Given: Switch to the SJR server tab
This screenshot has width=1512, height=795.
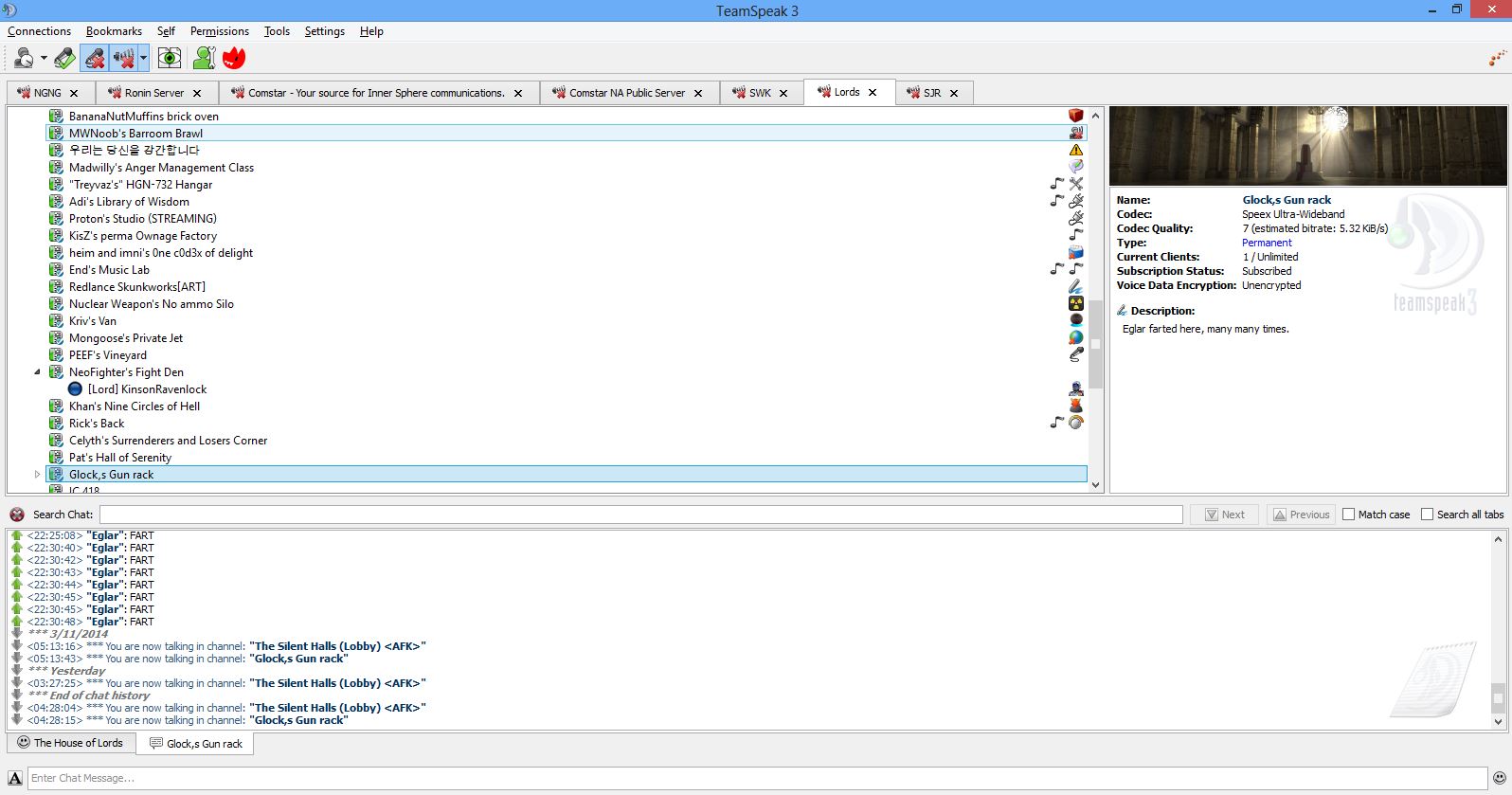Looking at the screenshot, I should pyautogui.click(x=932, y=93).
